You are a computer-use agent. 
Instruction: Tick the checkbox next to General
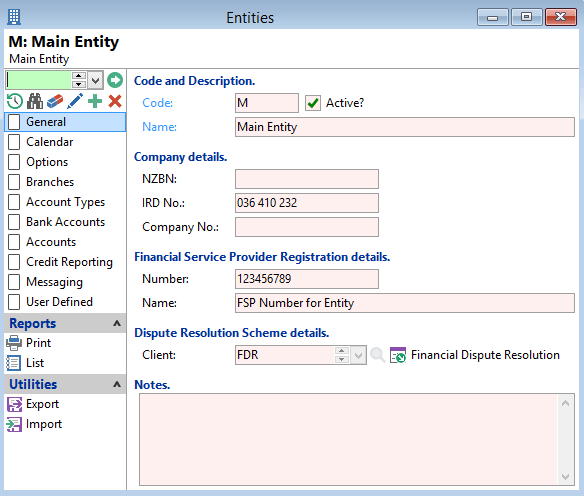(14, 122)
